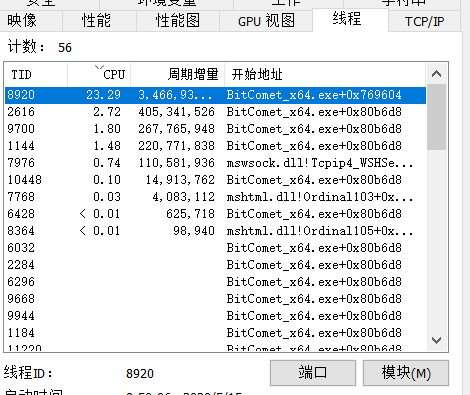Click cycle delta value 405,341,526
This screenshot has height=395, width=470.
(x=176, y=112)
